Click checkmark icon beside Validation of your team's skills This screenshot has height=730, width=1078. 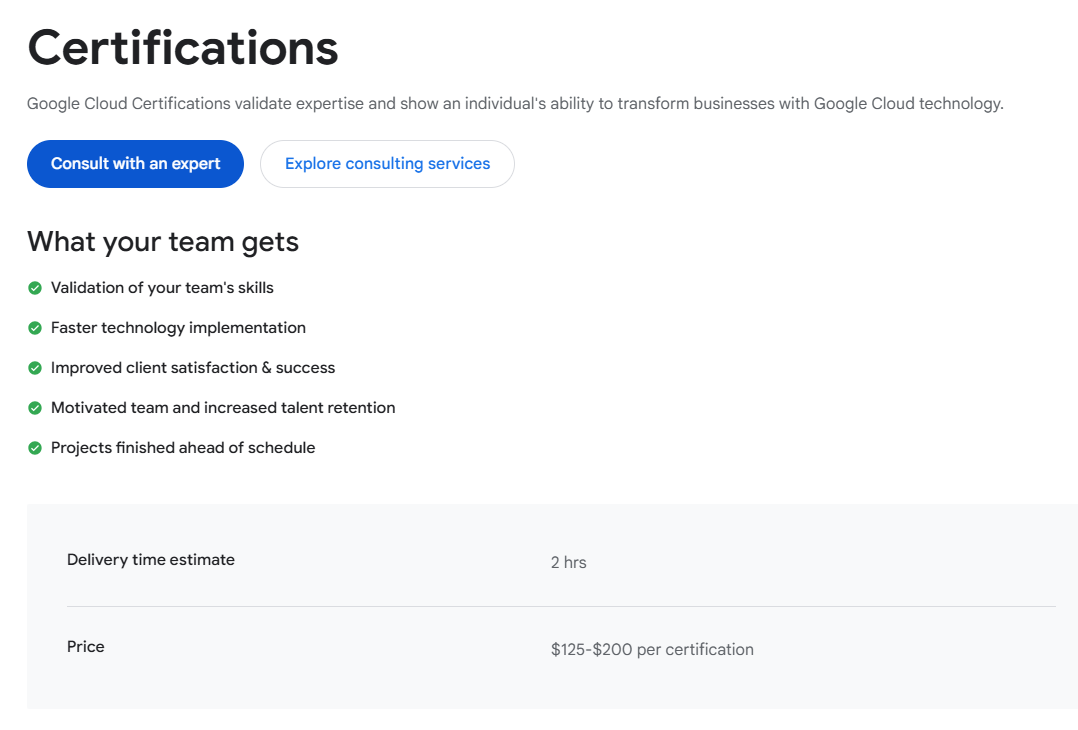pos(35,288)
